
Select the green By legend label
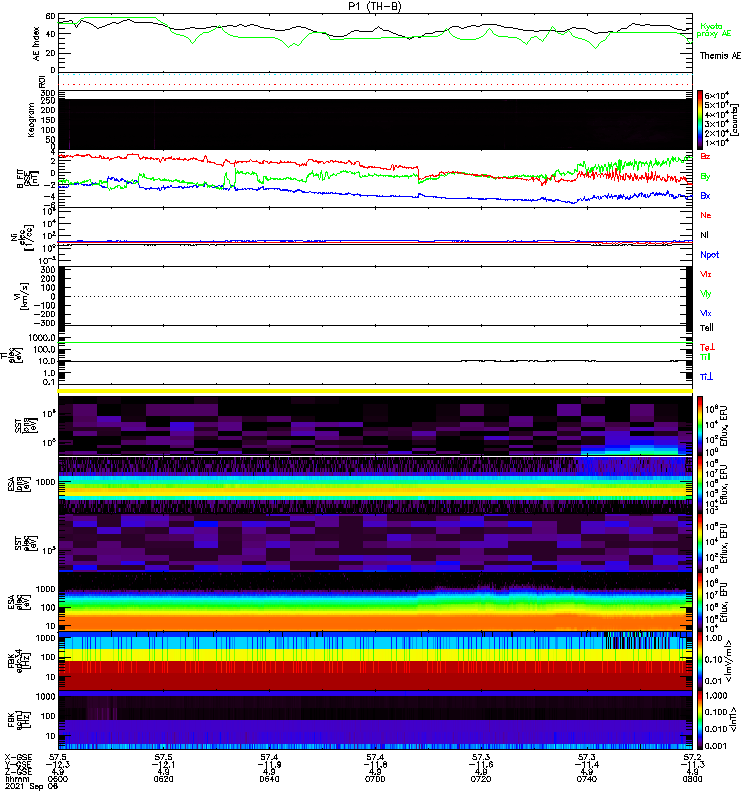click(x=705, y=177)
